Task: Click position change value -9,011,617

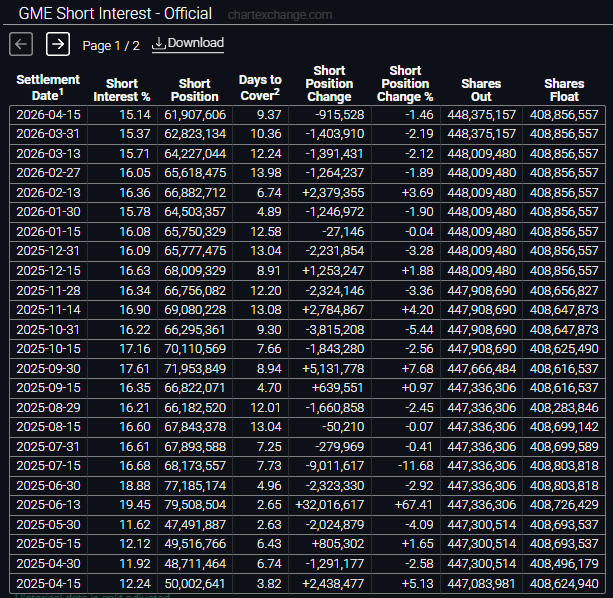Action: click(335, 466)
